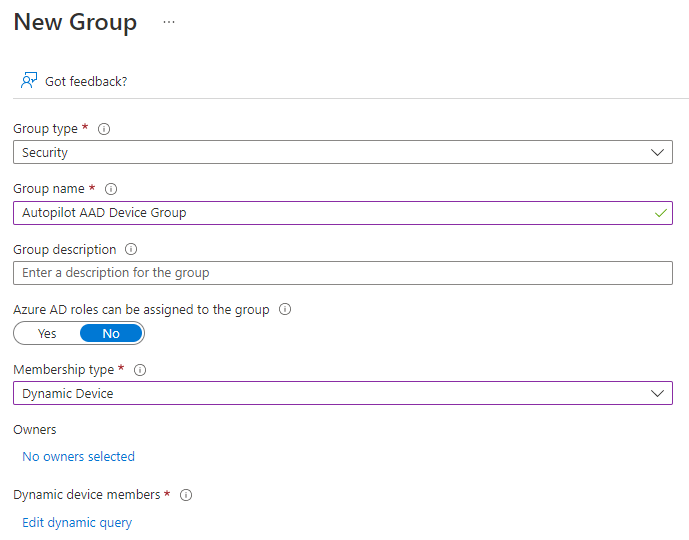Show info tooltip for Group name
The height and width of the screenshot is (540, 689).
[111, 189]
